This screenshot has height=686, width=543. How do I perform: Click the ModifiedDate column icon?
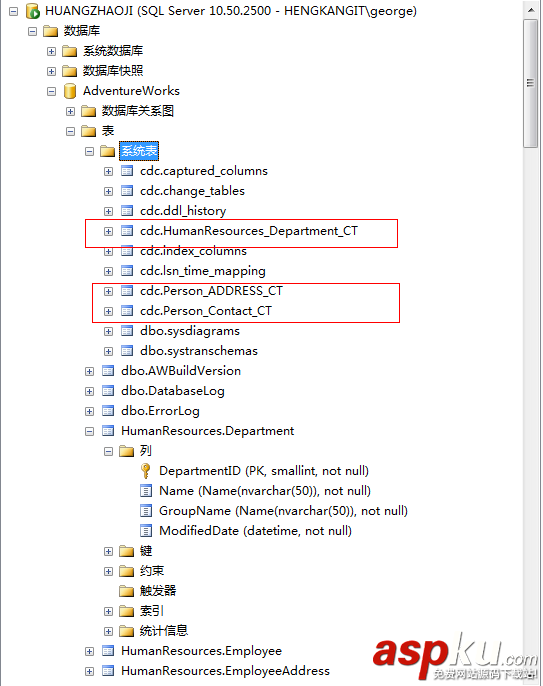(x=146, y=531)
